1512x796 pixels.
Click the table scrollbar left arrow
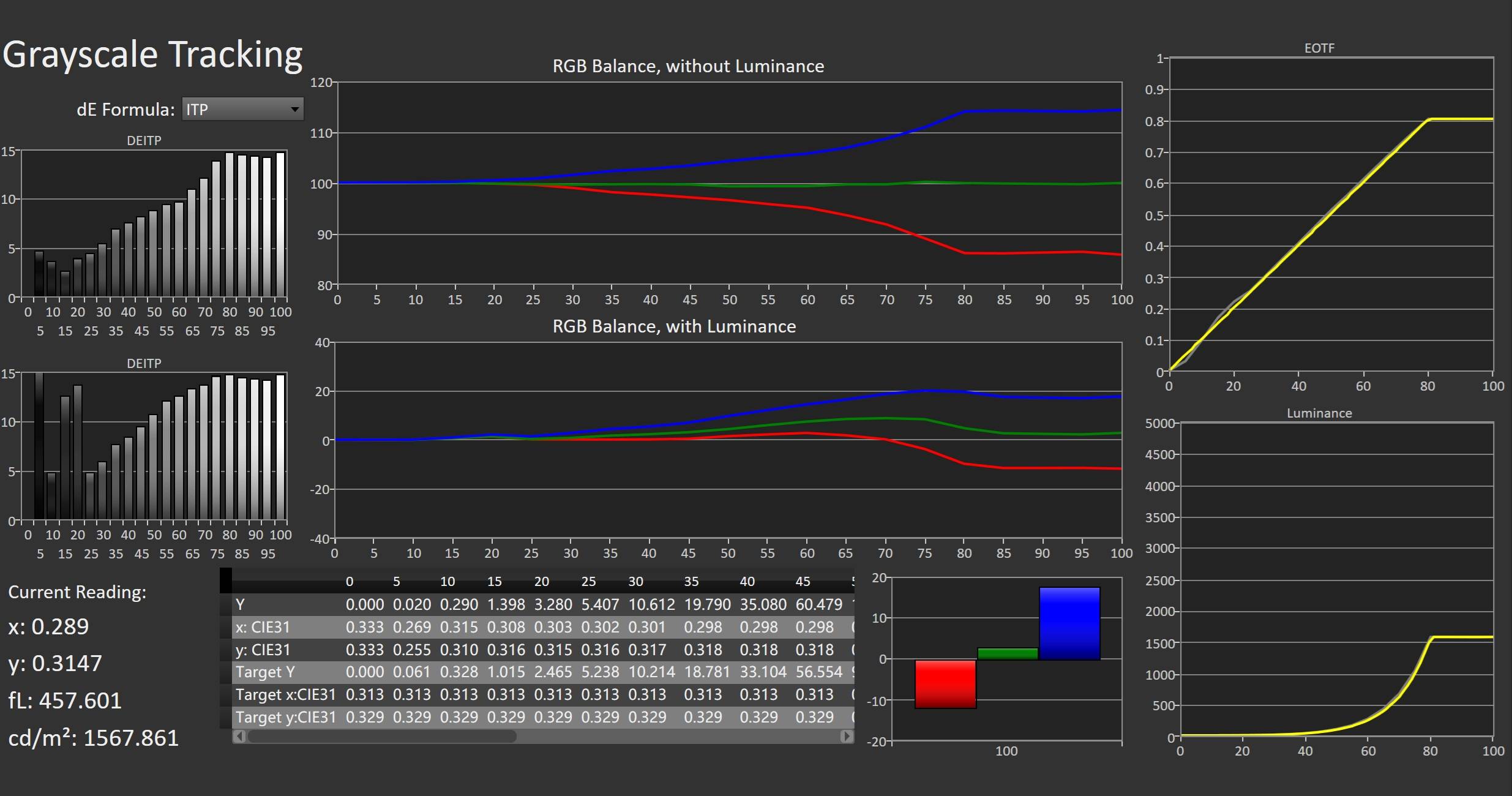239,736
